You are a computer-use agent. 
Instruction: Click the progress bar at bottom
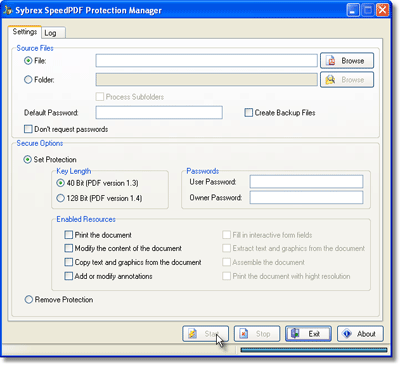click(x=314, y=350)
